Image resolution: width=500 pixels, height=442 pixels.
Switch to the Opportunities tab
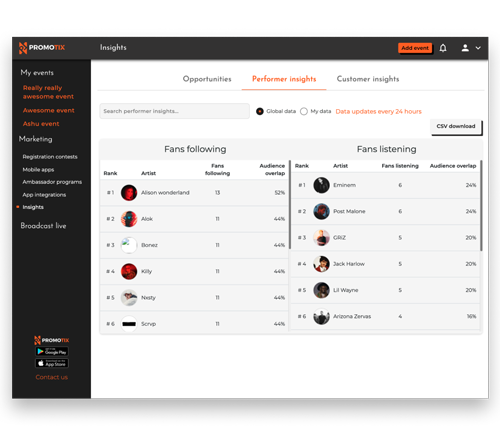click(207, 79)
